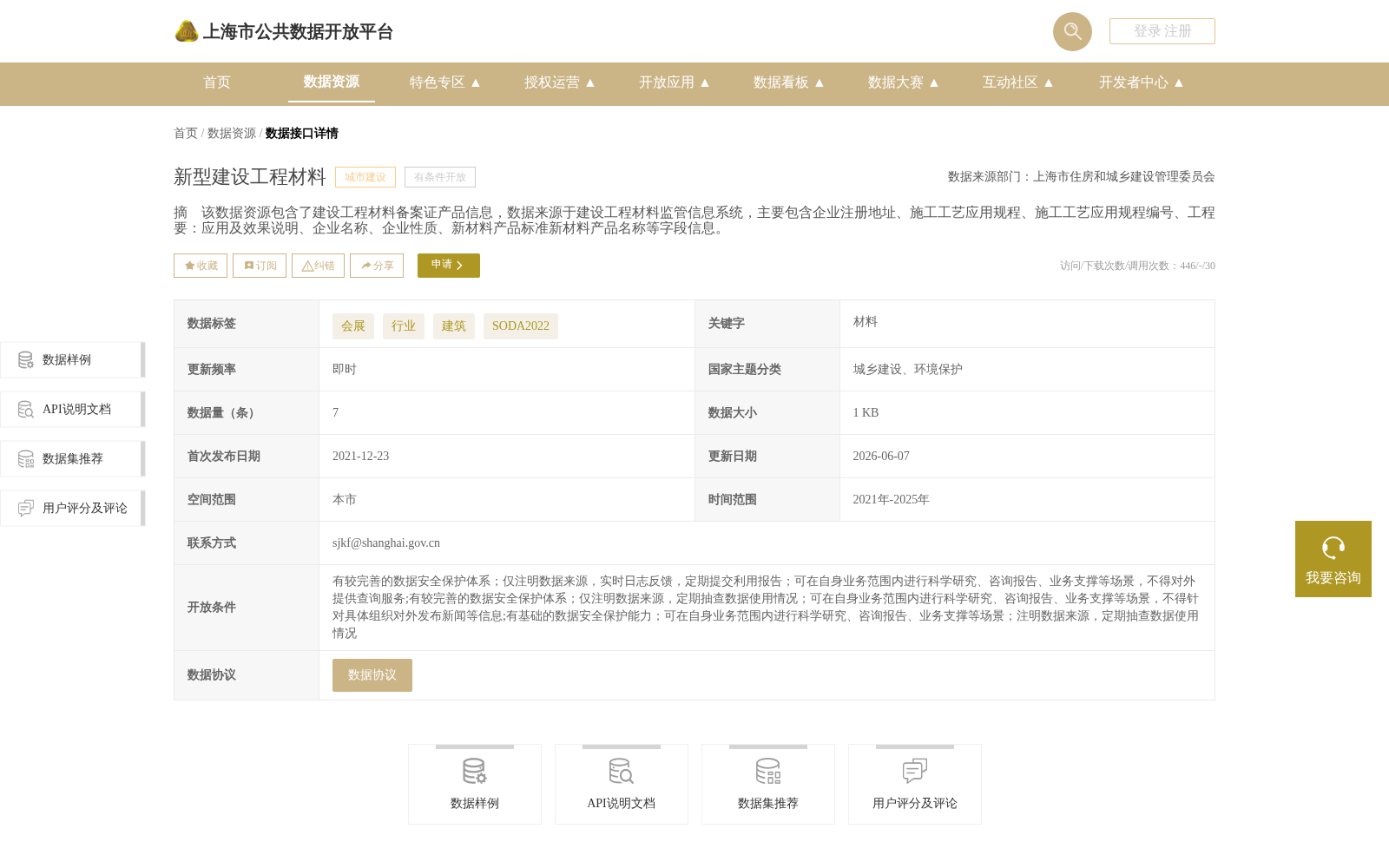Viewport: 1389px width, 868px height.
Task: Subscribe using the 订阅 button
Action: click(260, 266)
